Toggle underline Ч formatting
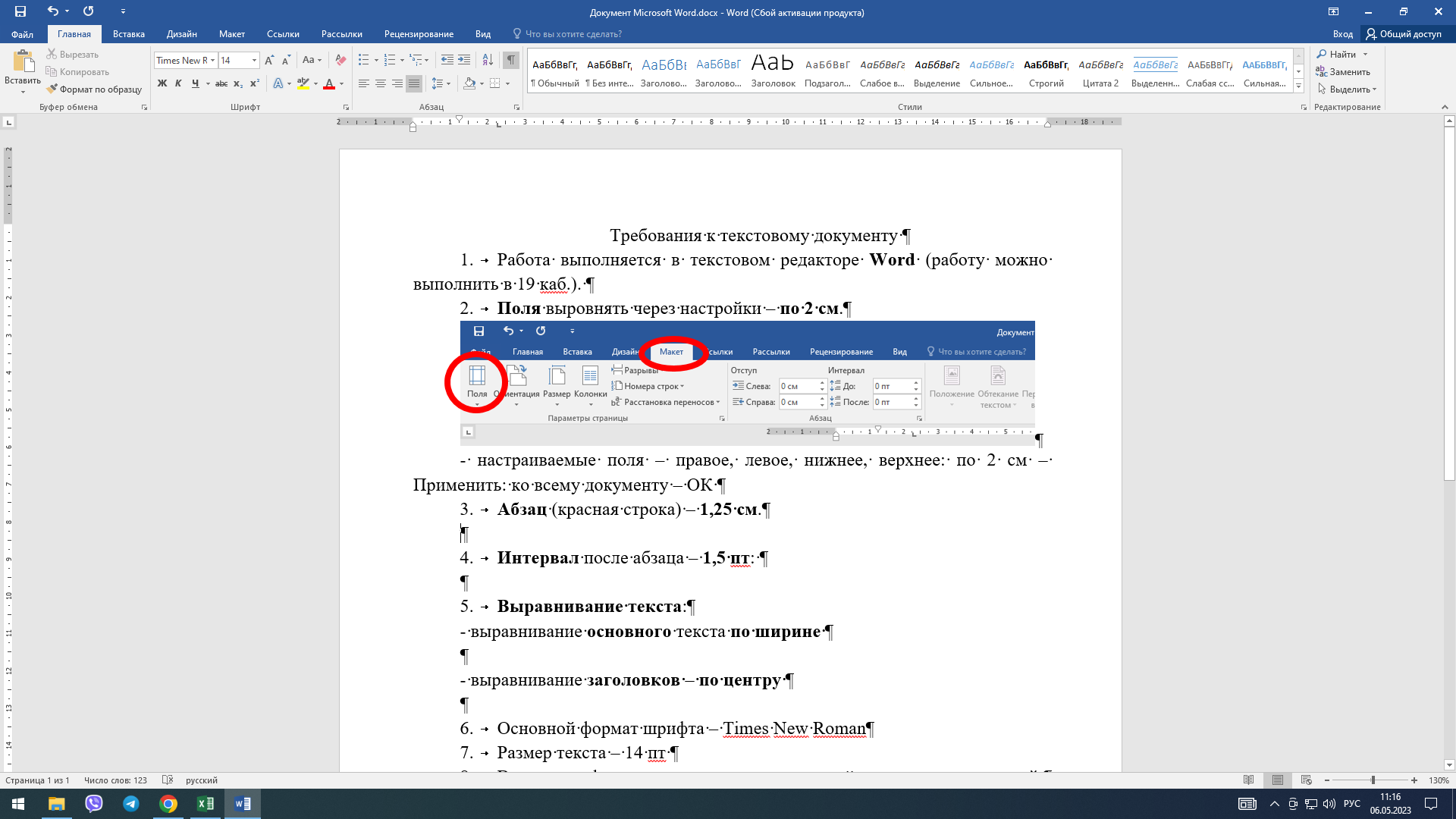This screenshot has height=819, width=1456. coord(195,83)
